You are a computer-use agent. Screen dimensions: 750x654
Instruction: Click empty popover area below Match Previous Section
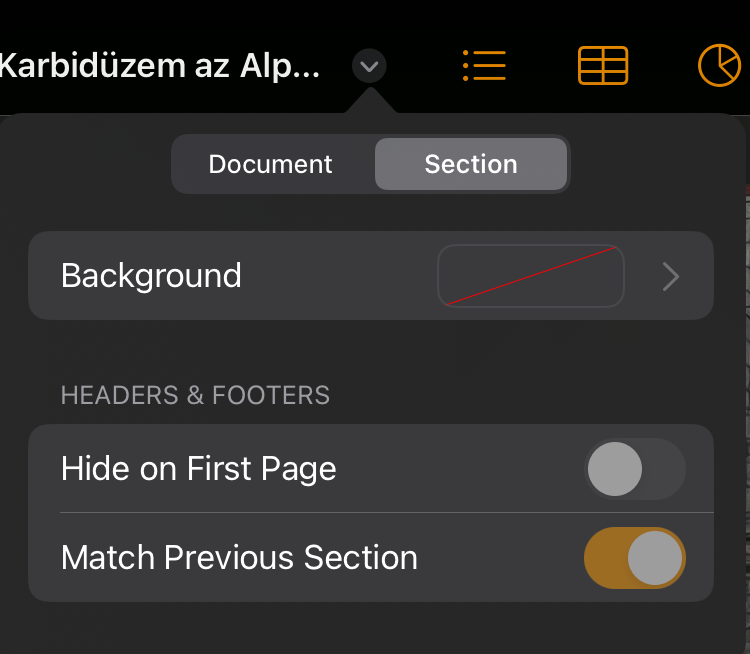point(371,628)
